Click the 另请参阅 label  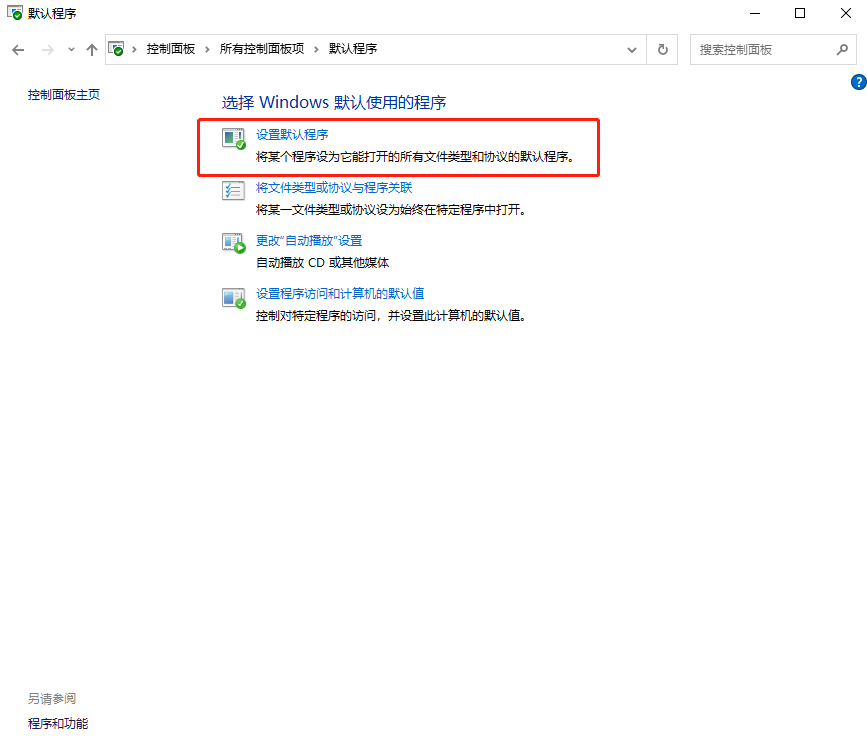pyautogui.click(x=52, y=699)
